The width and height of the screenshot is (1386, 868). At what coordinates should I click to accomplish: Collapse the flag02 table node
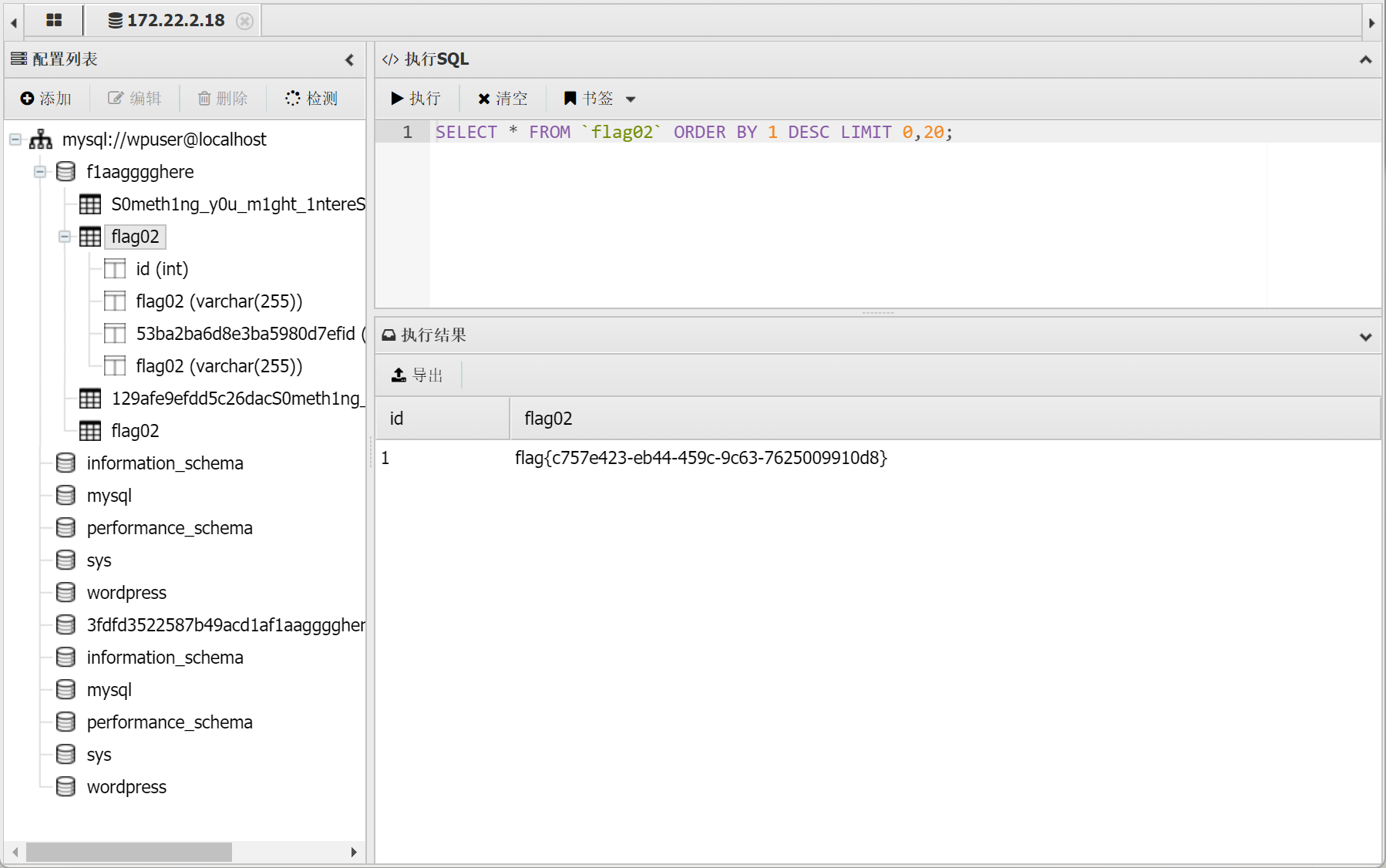65,237
